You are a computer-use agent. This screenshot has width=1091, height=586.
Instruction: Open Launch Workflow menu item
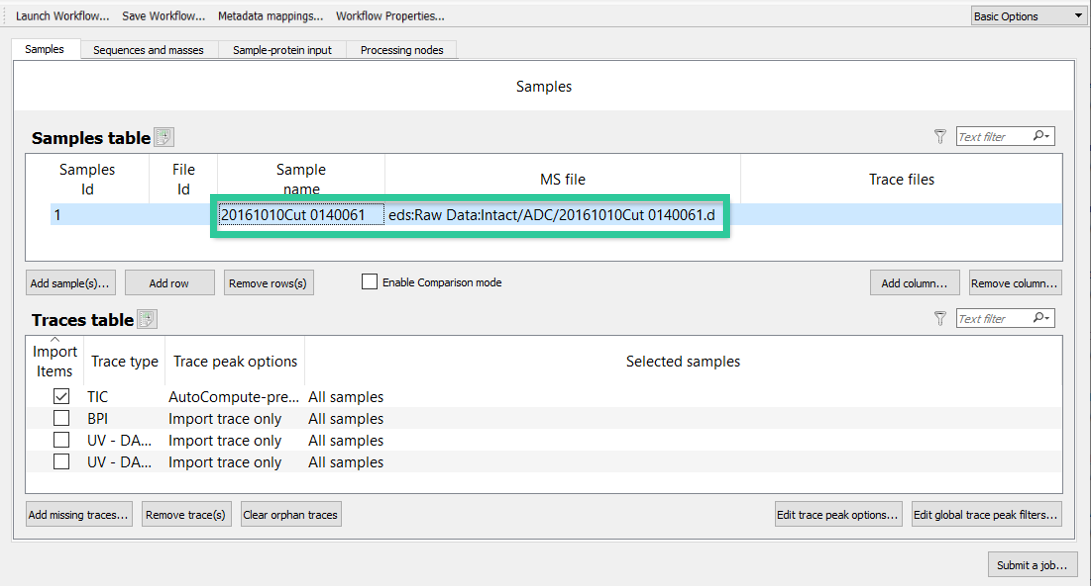click(63, 16)
